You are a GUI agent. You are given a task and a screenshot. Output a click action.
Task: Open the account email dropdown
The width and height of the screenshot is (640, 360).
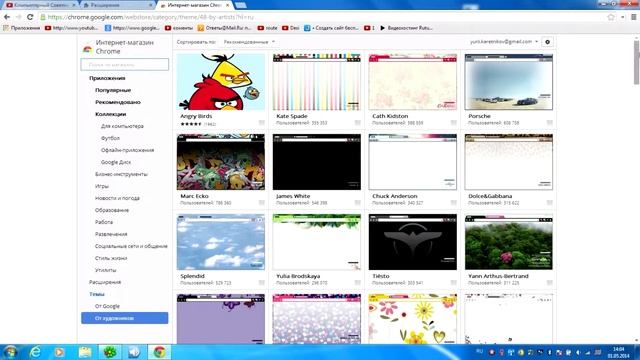504,42
